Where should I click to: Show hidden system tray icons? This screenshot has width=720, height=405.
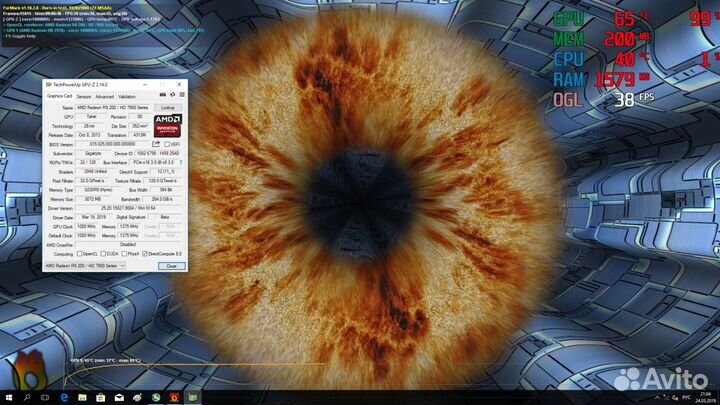(x=657, y=397)
